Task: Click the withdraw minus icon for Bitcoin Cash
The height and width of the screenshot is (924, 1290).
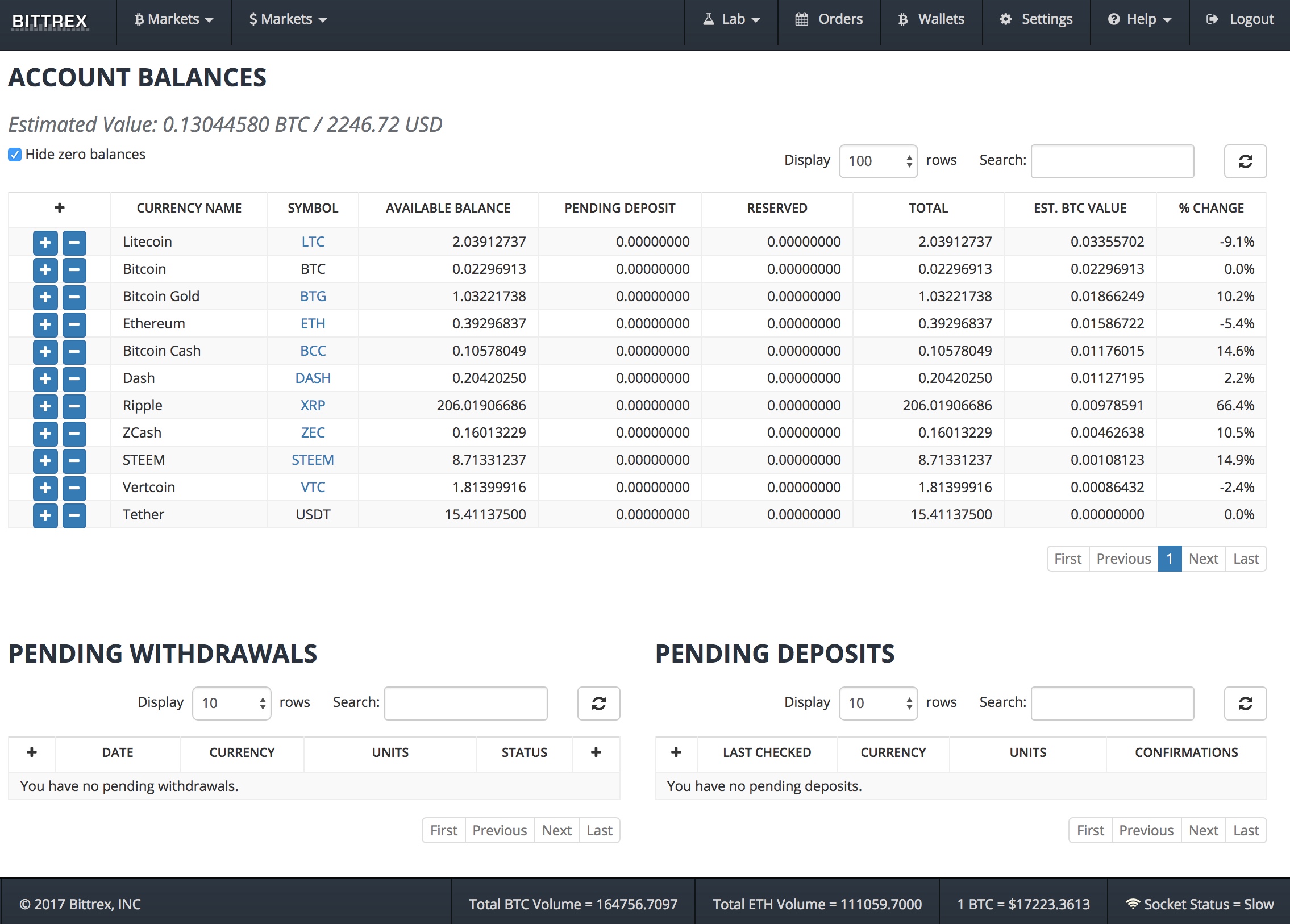Action: pos(74,352)
